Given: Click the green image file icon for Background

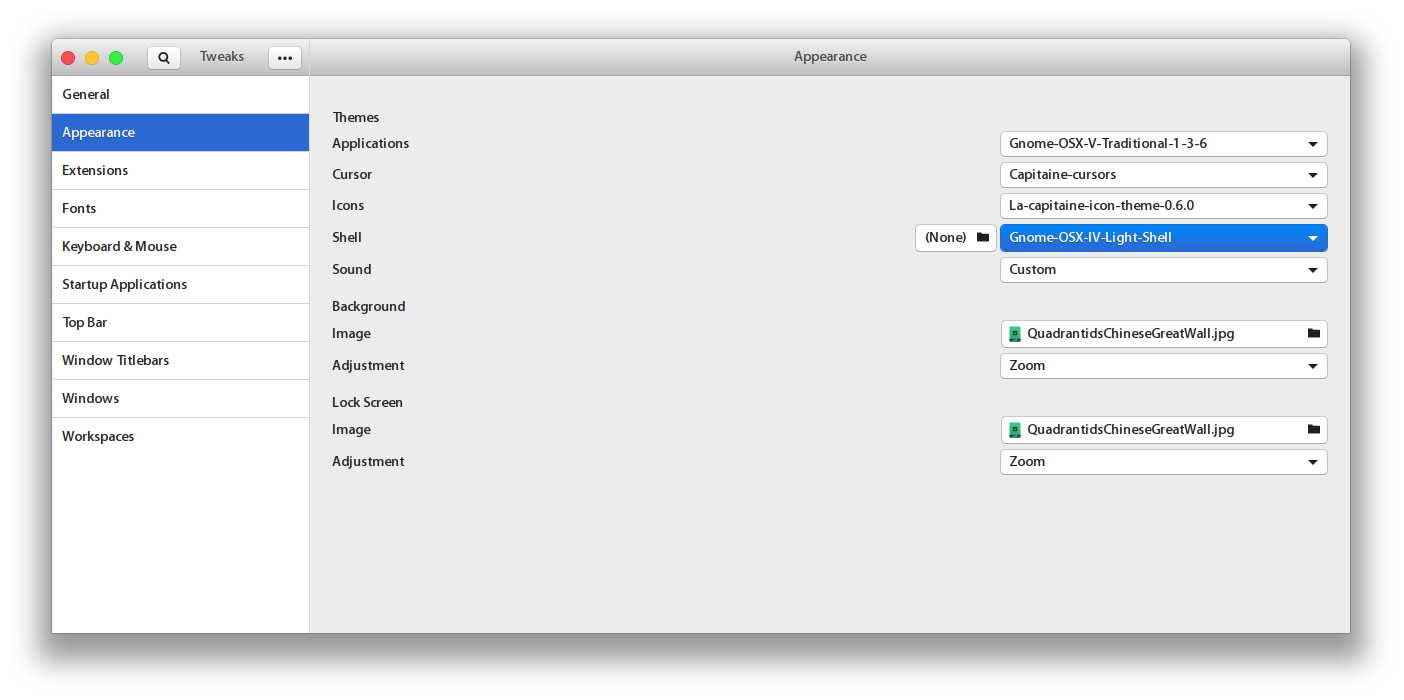Looking at the screenshot, I should pyautogui.click(x=1015, y=334).
